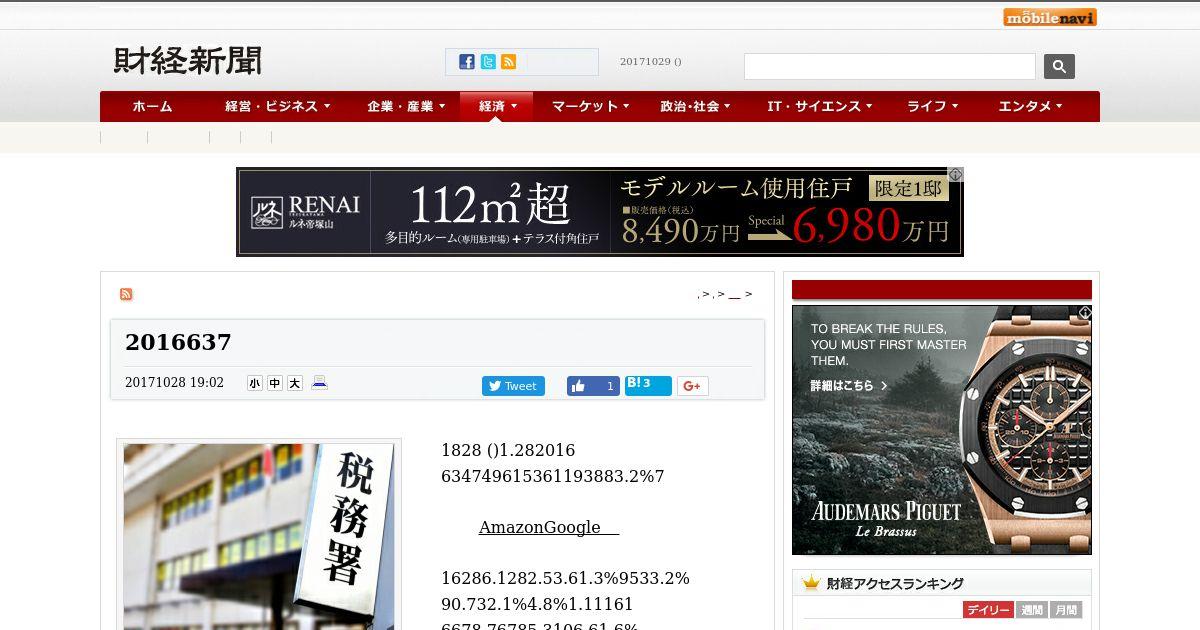Click the Google+ share icon
This screenshot has height=630, width=1200.
point(693,386)
